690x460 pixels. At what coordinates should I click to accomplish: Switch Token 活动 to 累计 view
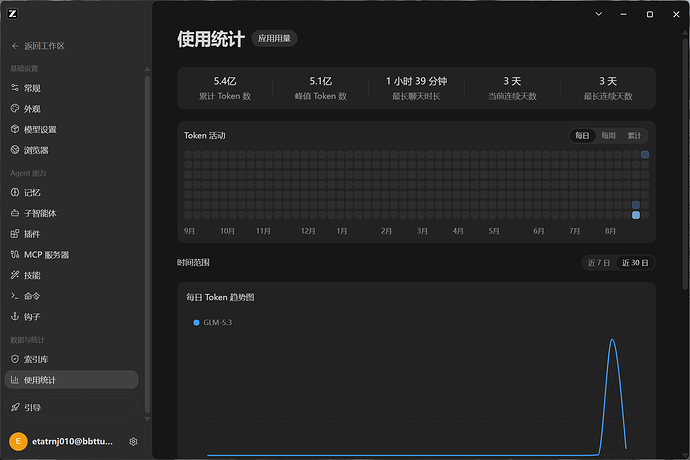coord(634,136)
